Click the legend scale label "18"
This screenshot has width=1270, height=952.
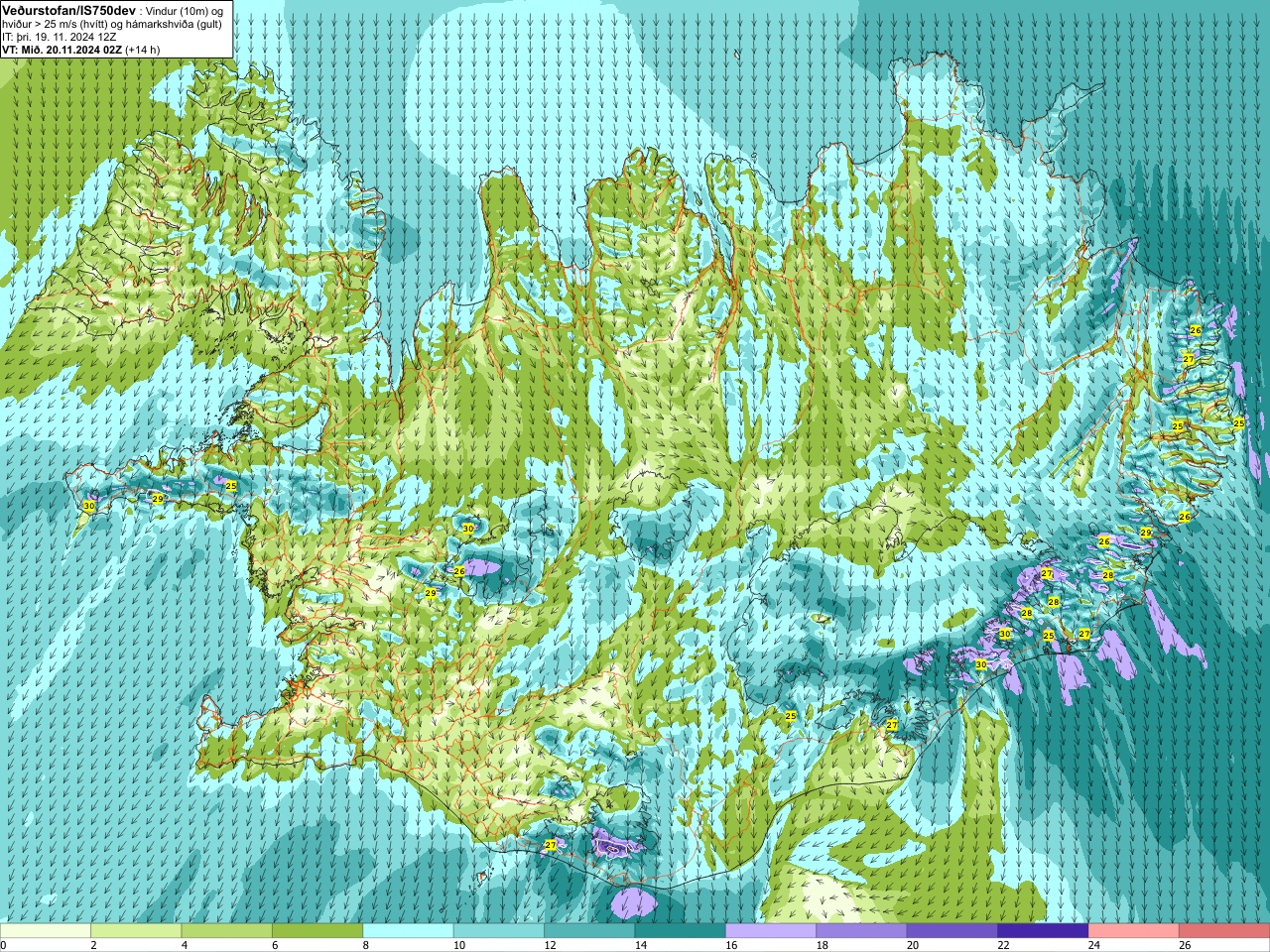(x=823, y=945)
